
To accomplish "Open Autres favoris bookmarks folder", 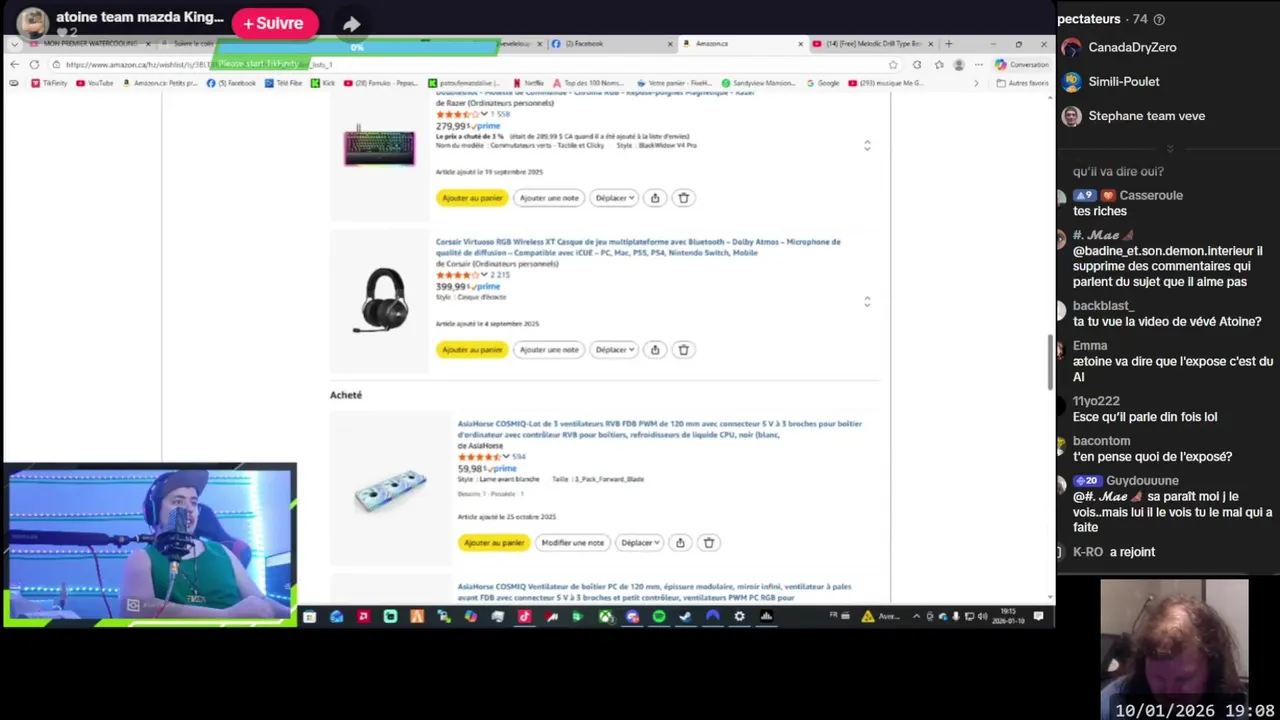I will point(1023,83).
